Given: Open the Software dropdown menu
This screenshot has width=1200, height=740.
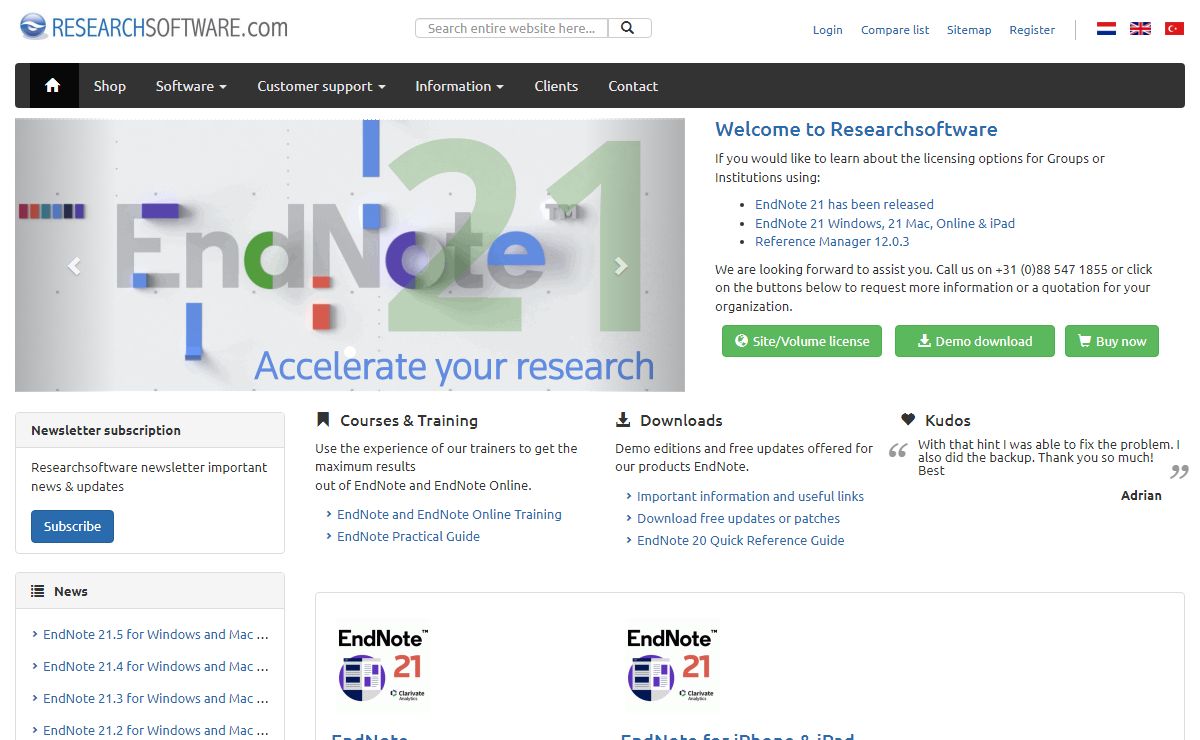Looking at the screenshot, I should tap(191, 86).
